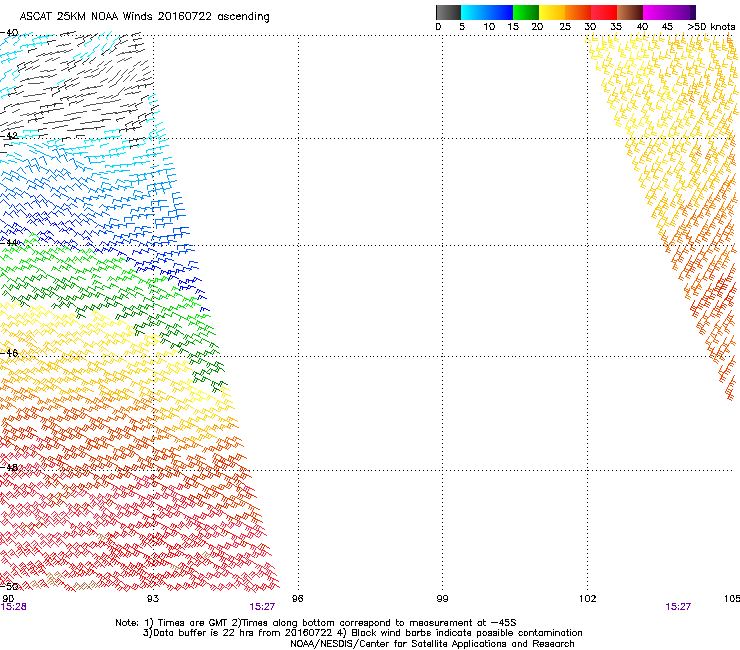Viewport: 740px width, 650px height.
Task: Select the -48 latitude axis label
Action: tap(9, 467)
